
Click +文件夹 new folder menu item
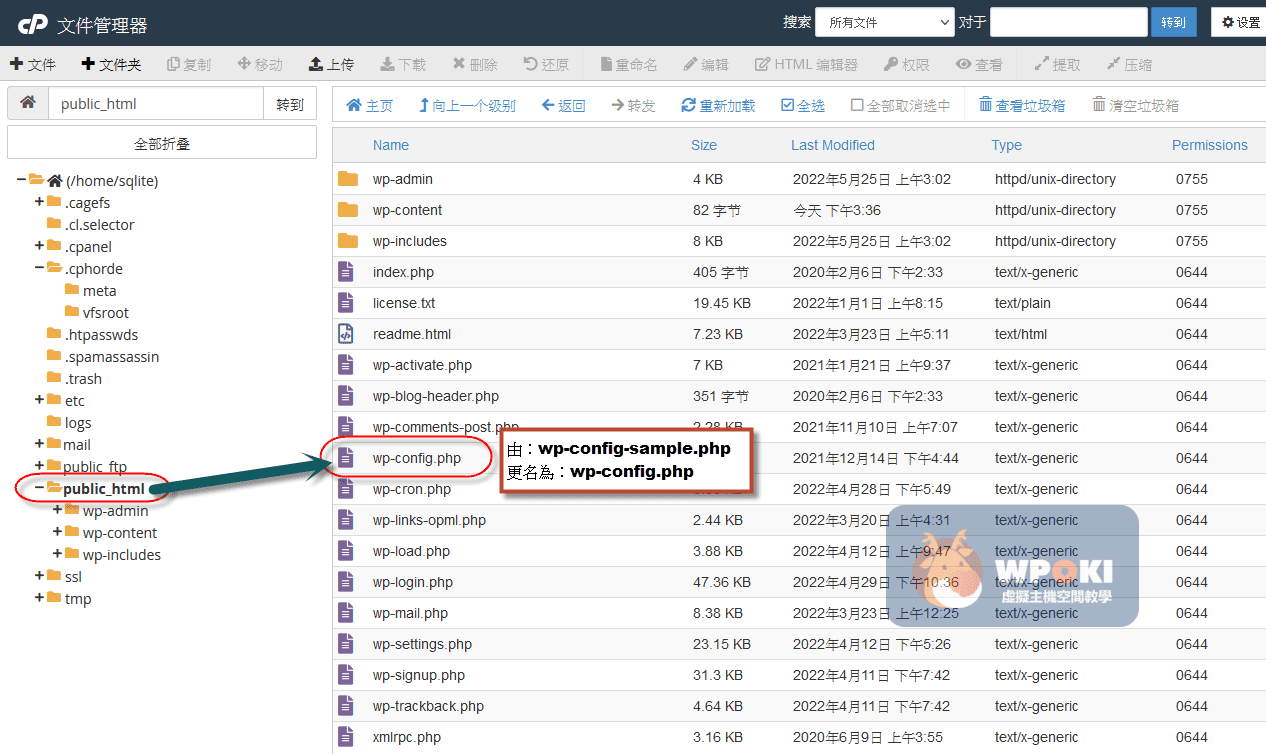[x=111, y=64]
